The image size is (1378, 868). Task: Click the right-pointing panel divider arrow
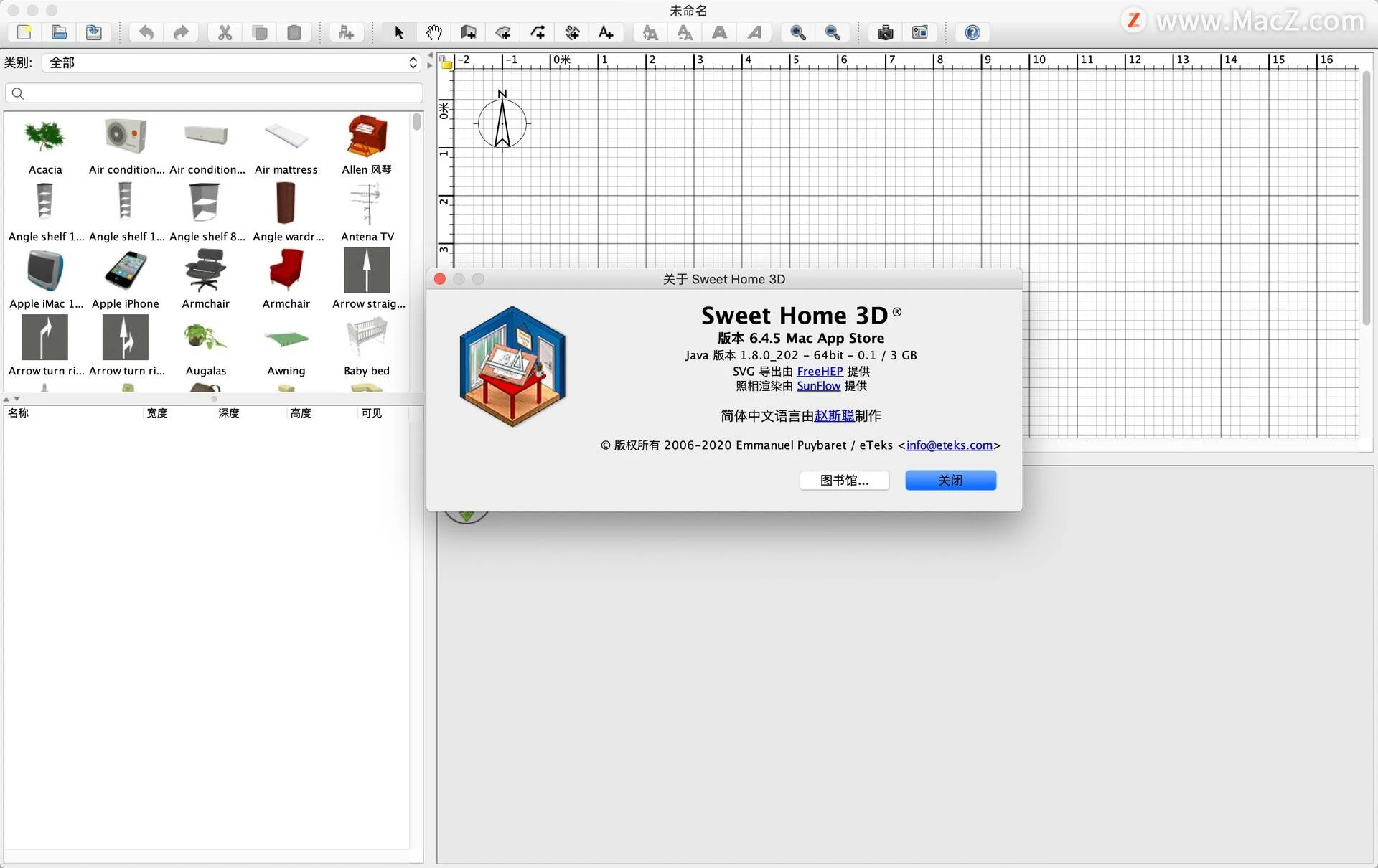(430, 65)
